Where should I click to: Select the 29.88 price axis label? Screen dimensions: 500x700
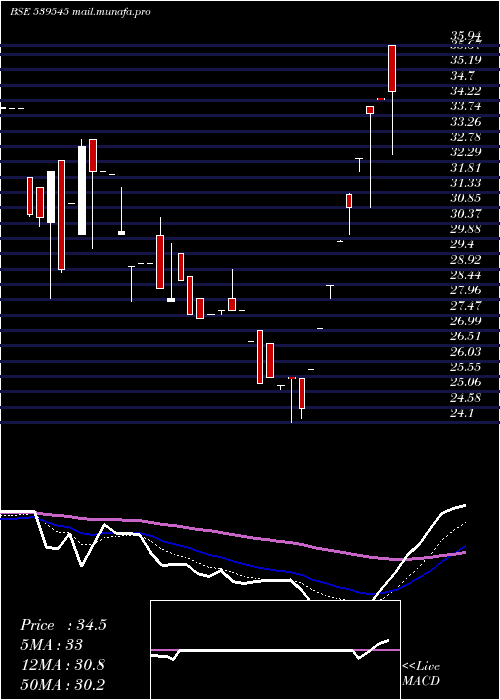(x=465, y=229)
